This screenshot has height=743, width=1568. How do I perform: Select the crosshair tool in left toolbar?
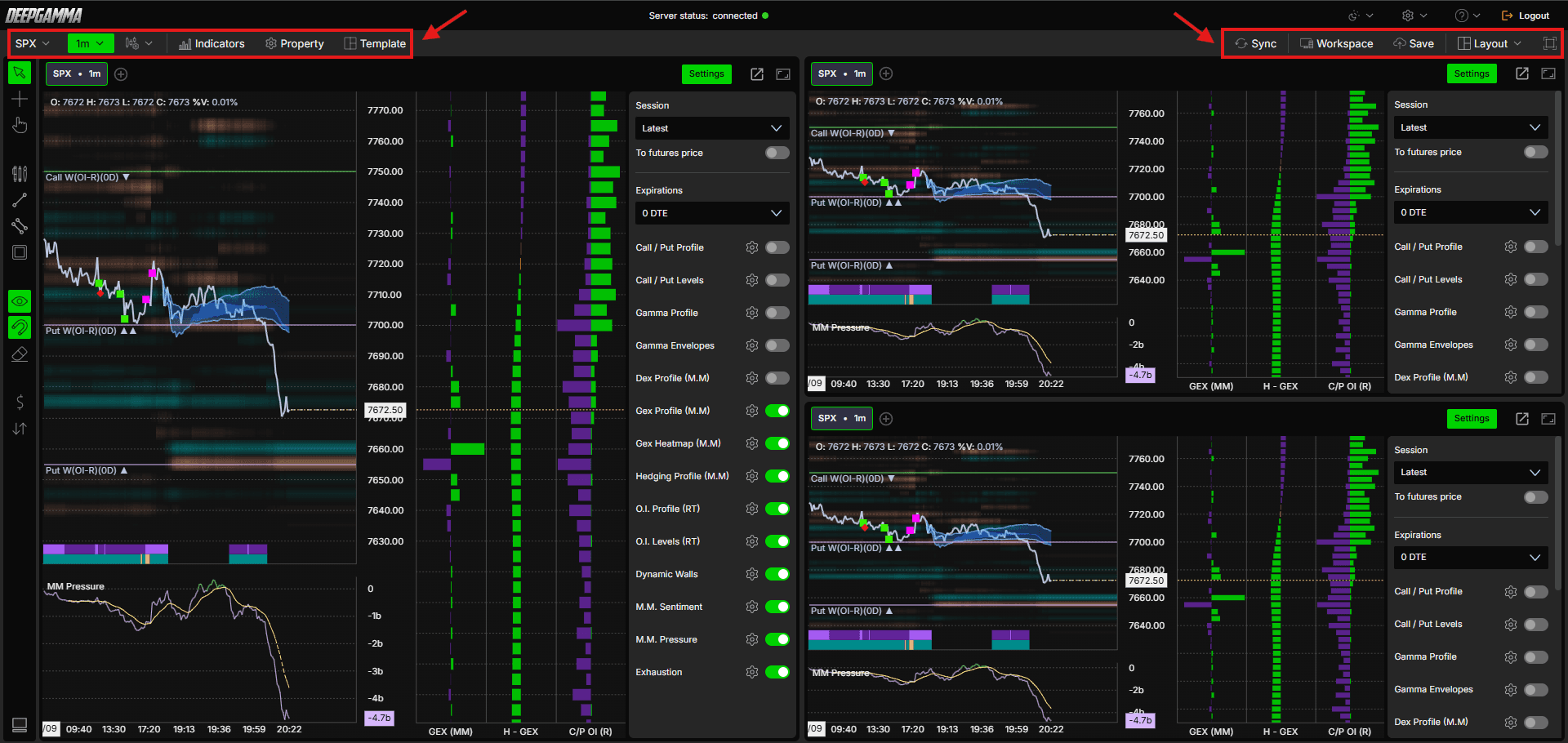pos(20,99)
